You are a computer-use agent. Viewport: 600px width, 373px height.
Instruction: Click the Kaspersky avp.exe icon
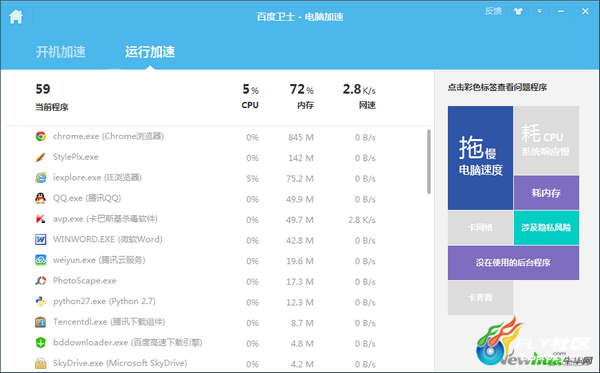41,219
